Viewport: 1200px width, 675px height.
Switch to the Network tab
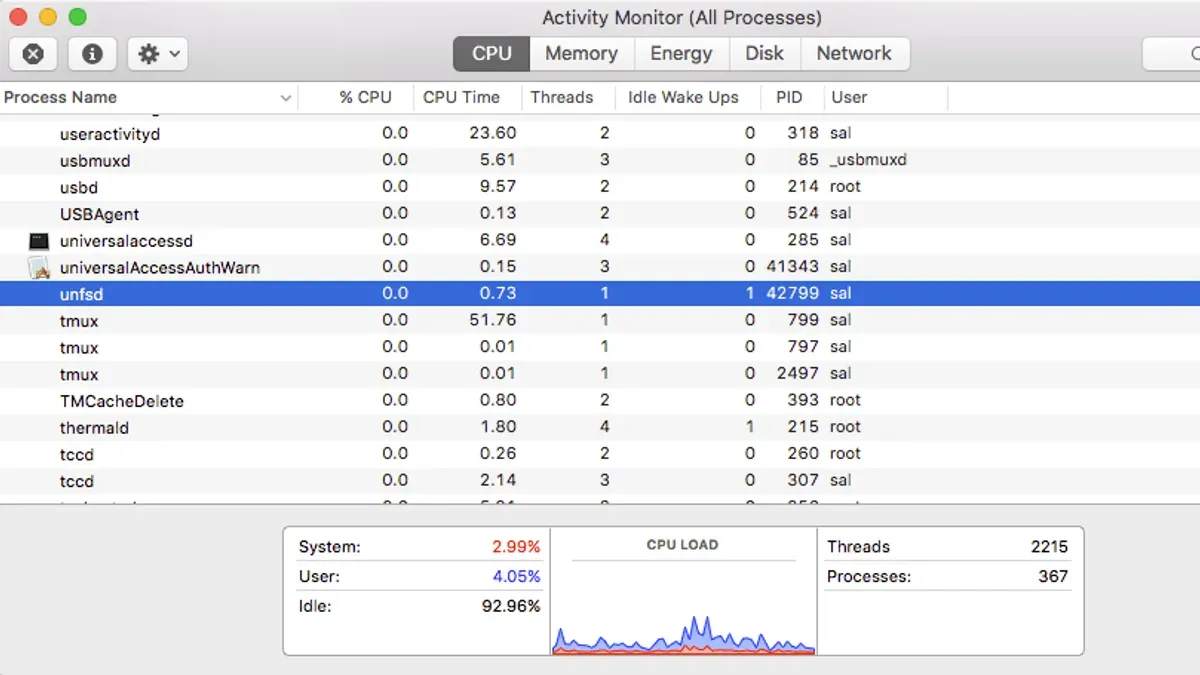tap(854, 54)
